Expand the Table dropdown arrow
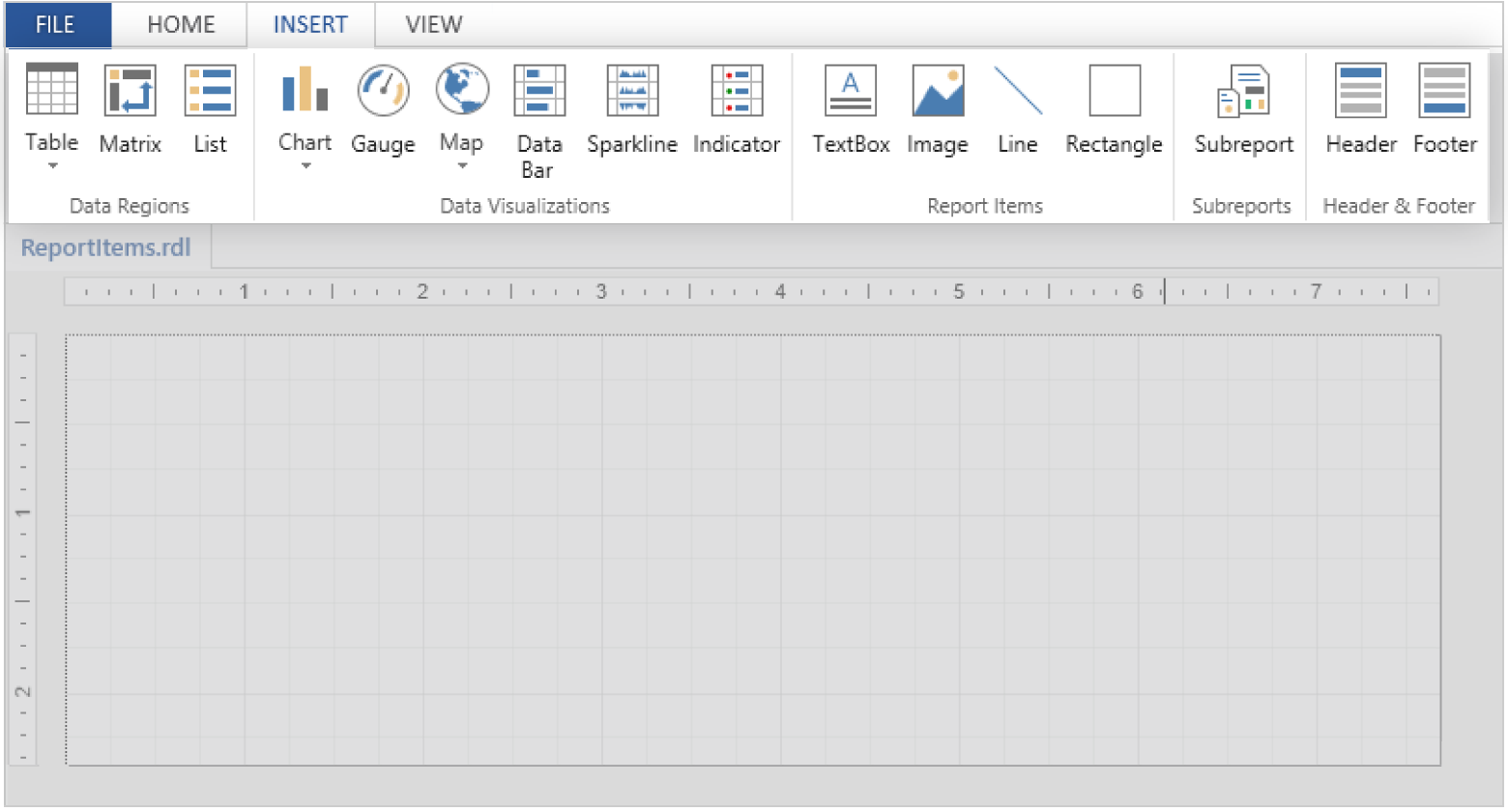The width and height of the screenshot is (1508, 812). (x=52, y=166)
